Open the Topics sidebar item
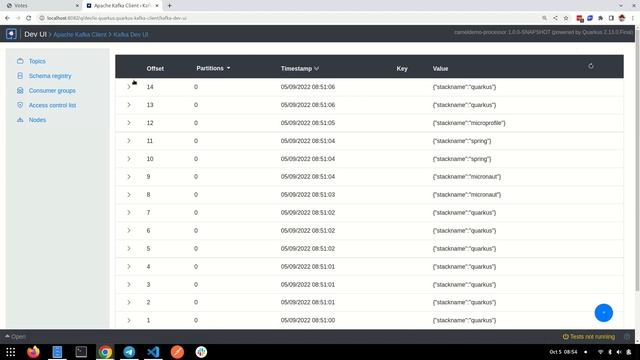Image resolution: width=640 pixels, height=360 pixels. coord(37,61)
